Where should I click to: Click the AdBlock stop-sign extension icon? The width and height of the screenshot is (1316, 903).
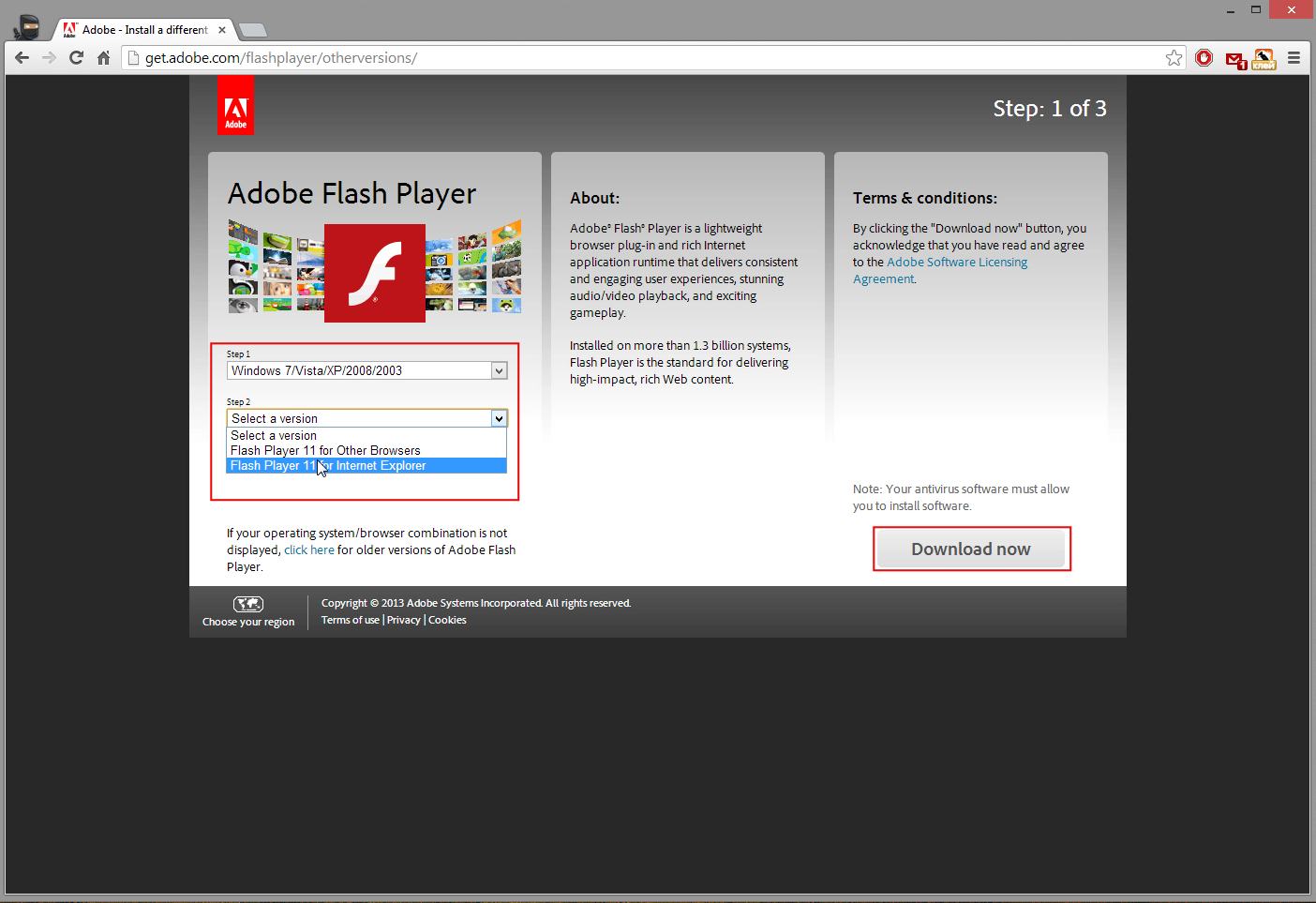point(1204,57)
